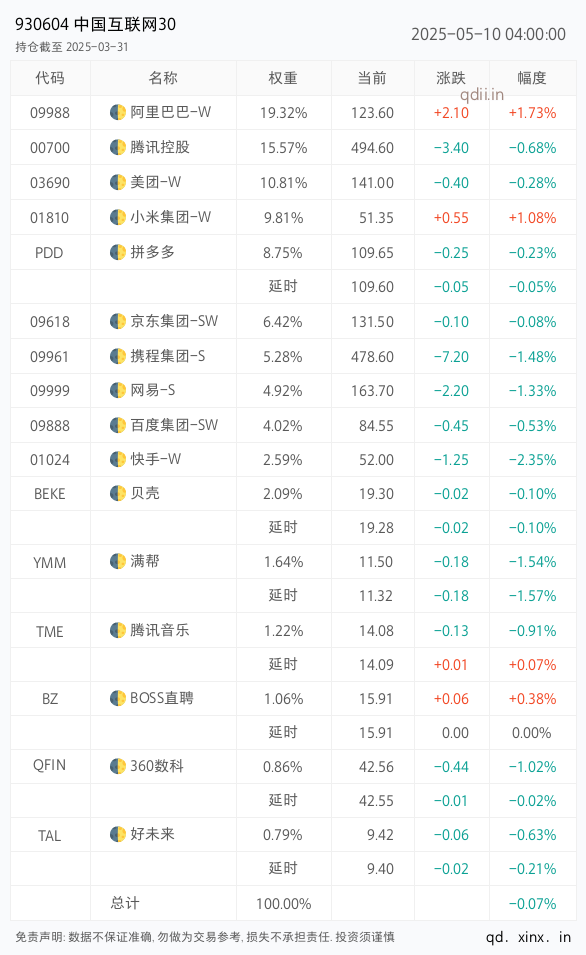Click the moon icon beside 京东集团-SW

pyautogui.click(x=118, y=321)
